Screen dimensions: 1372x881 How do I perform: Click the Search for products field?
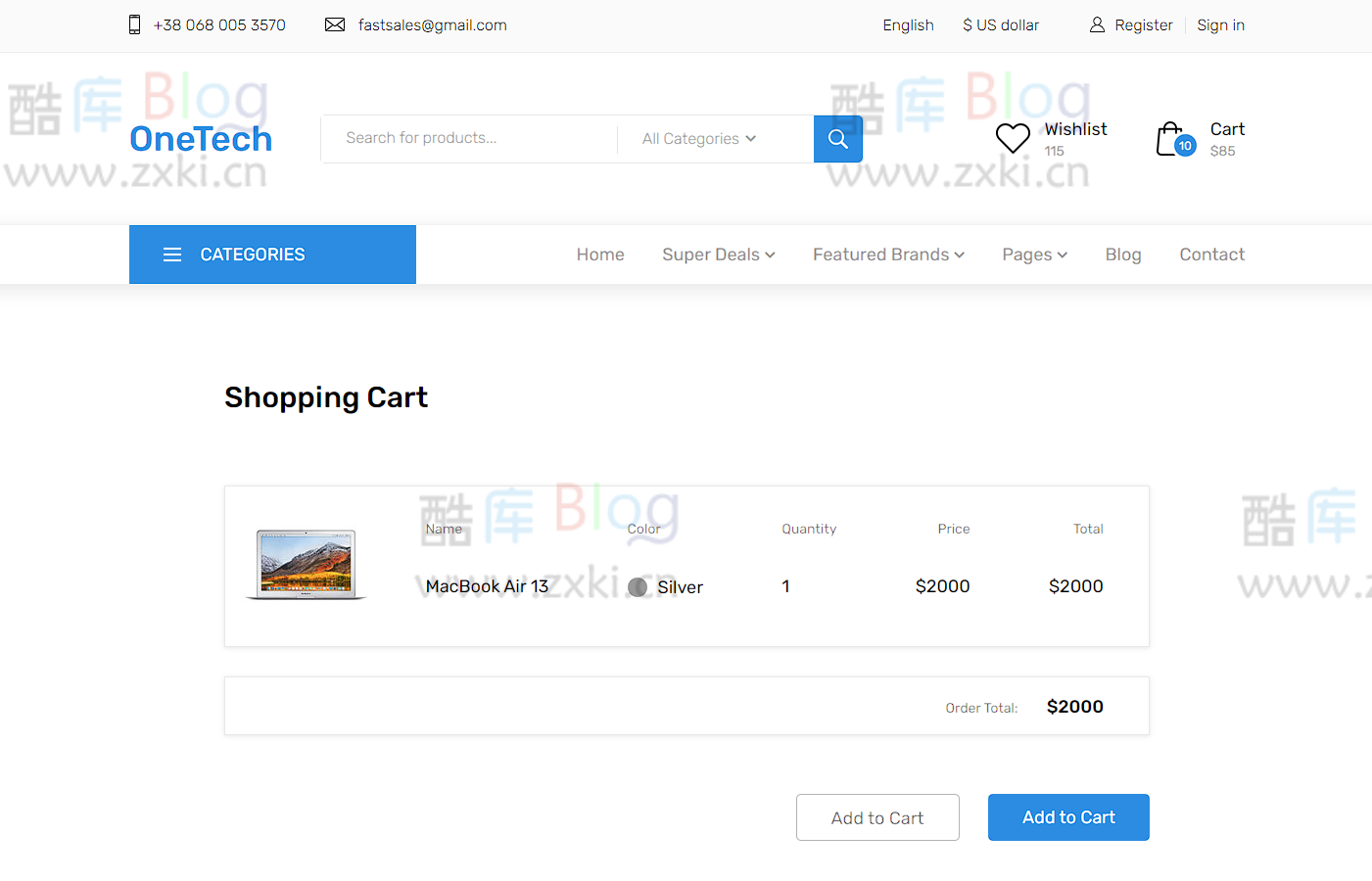(x=470, y=139)
